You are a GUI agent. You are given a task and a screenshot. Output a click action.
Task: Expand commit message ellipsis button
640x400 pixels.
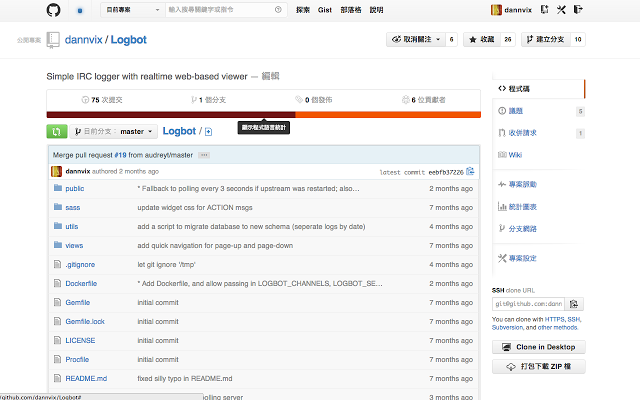coord(204,155)
